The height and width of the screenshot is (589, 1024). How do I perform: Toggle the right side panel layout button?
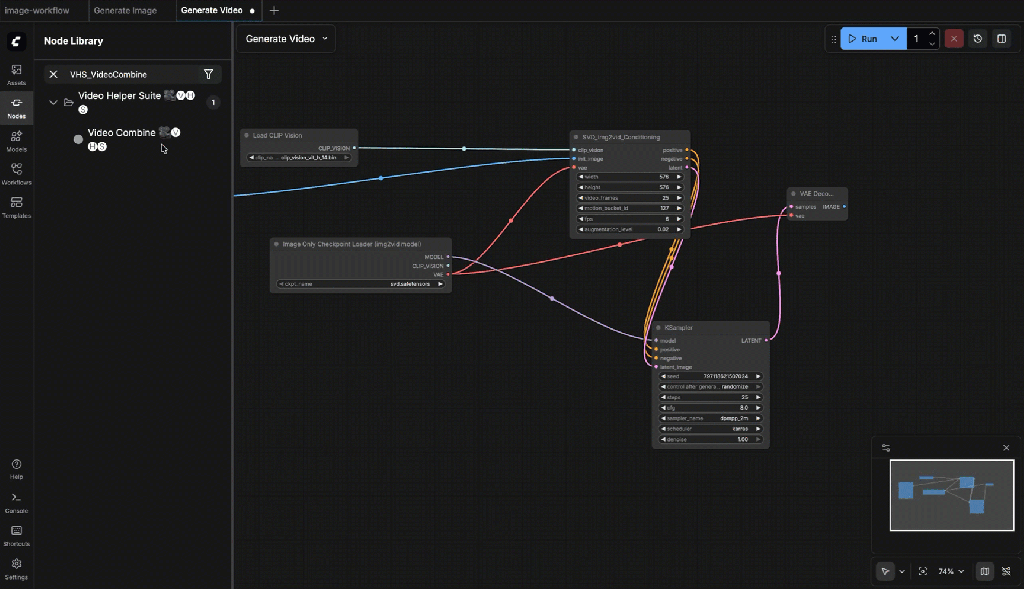(1002, 39)
